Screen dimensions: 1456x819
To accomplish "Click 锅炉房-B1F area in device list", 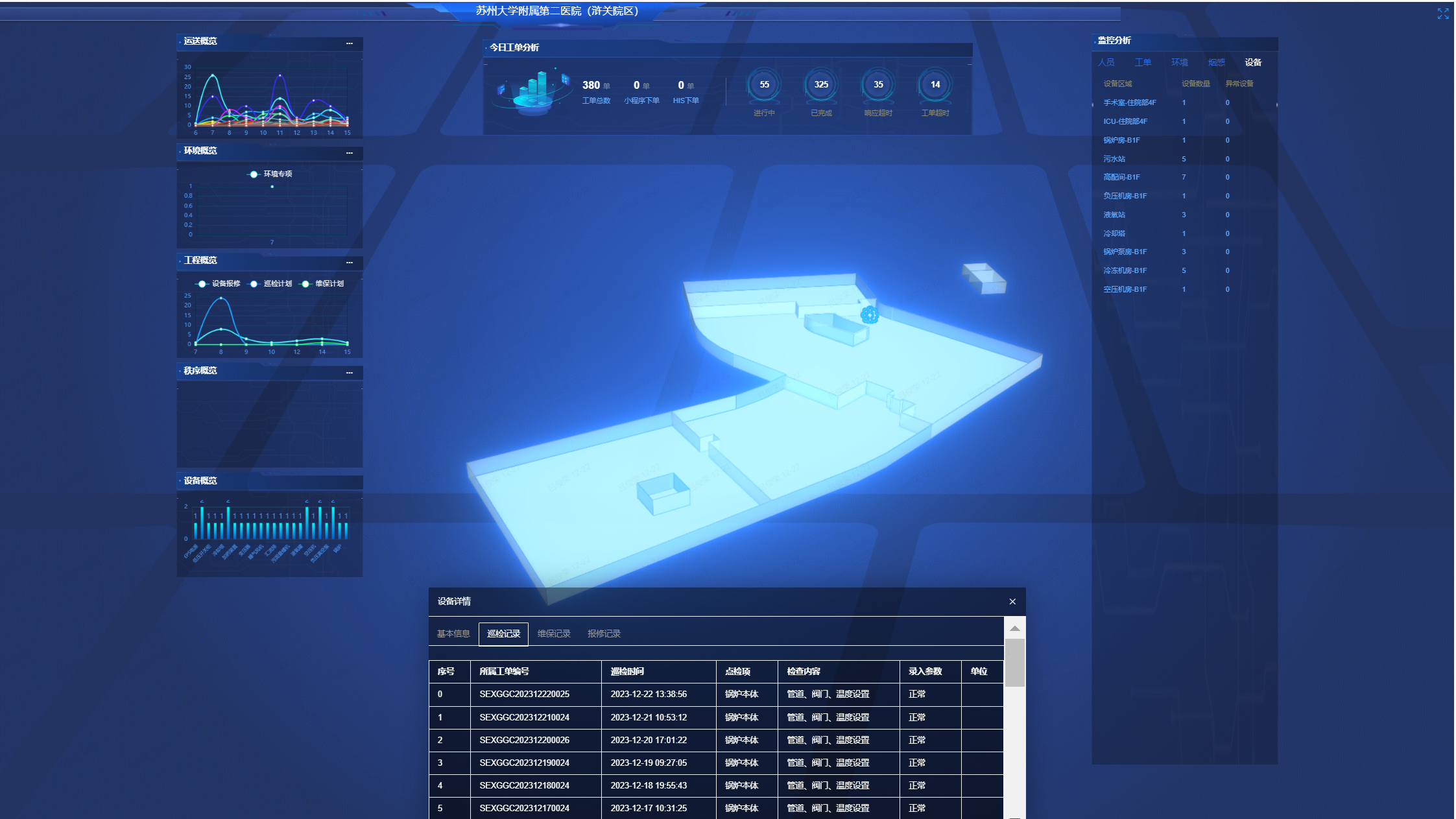I will (x=1121, y=141).
